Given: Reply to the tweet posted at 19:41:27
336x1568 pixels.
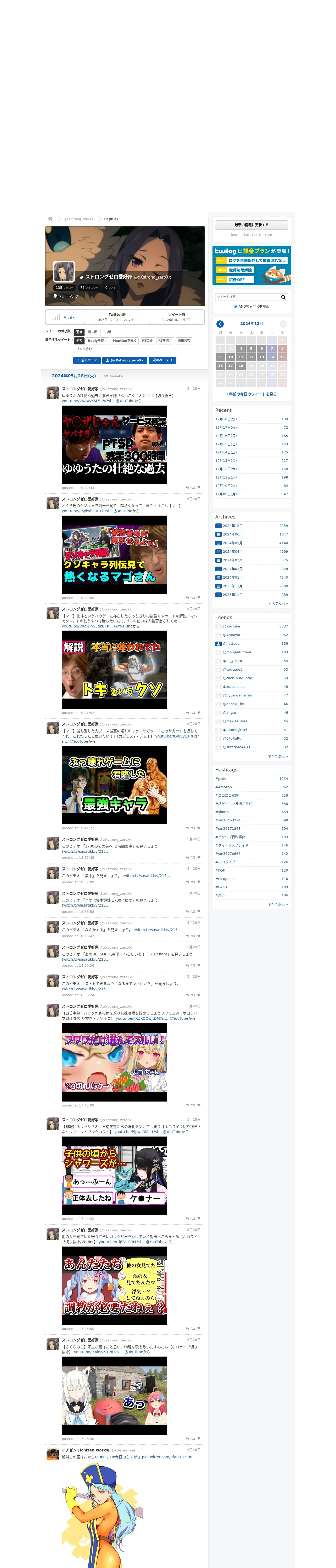Looking at the screenshot, I should tap(187, 828).
